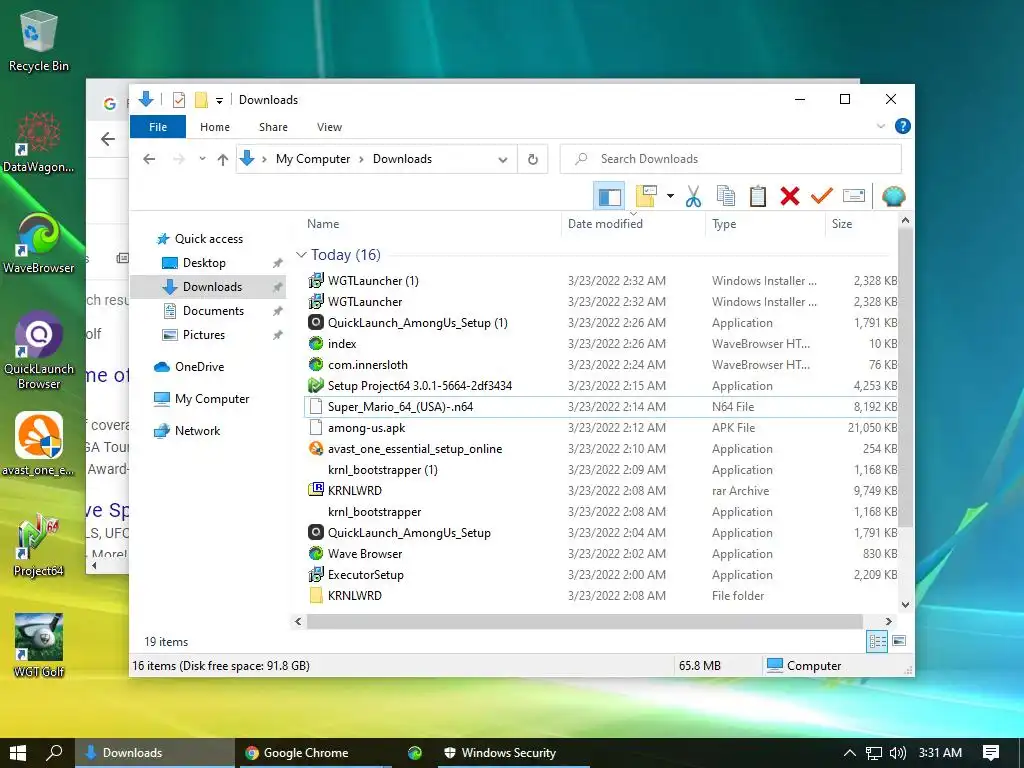Screen dimensions: 1024x768
Task: Toggle the preview pane icon in toolbar
Action: (x=609, y=197)
